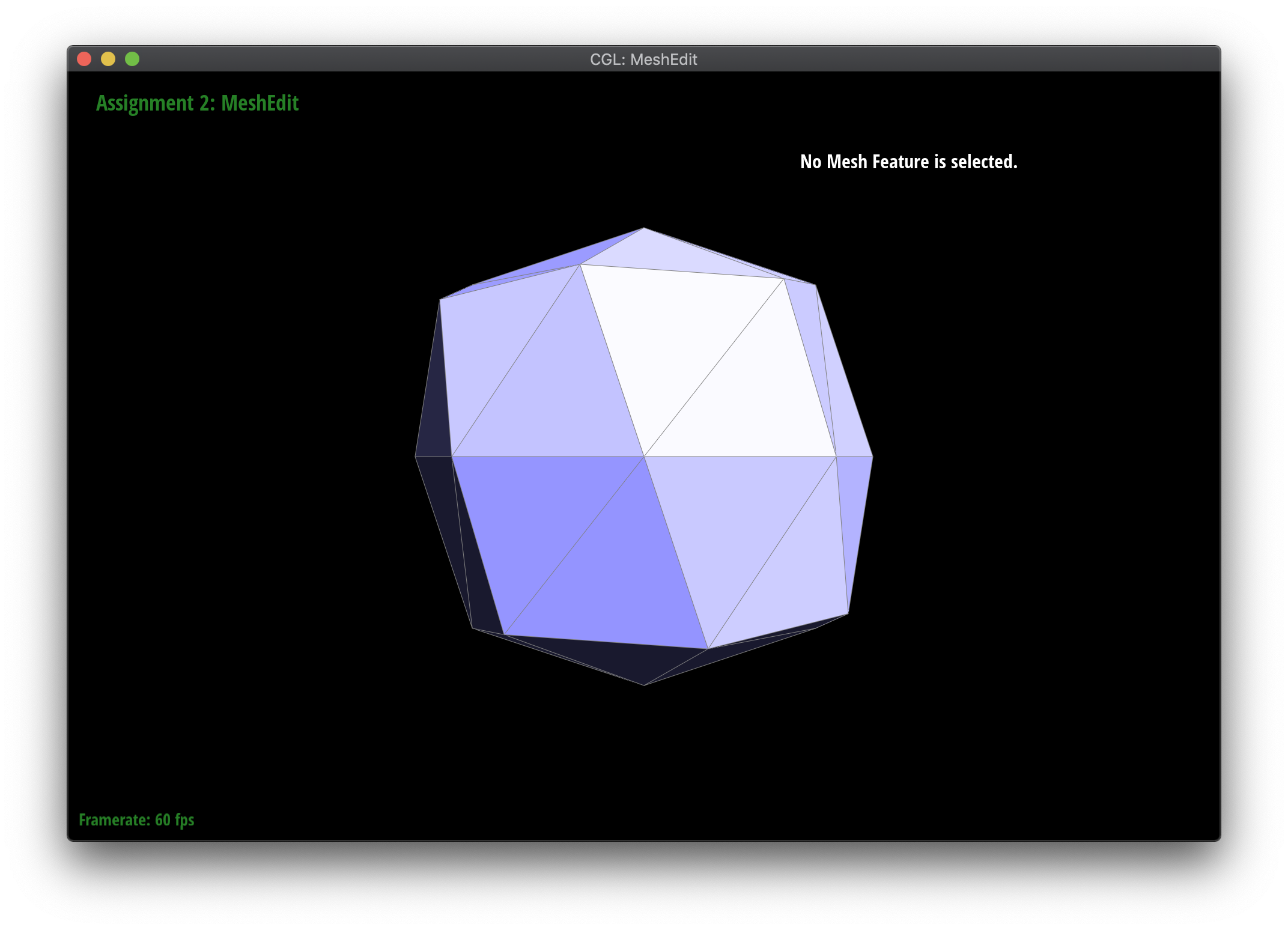The width and height of the screenshot is (1288, 930).
Task: Click the yellow minimize window button
Action: pyautogui.click(x=108, y=59)
